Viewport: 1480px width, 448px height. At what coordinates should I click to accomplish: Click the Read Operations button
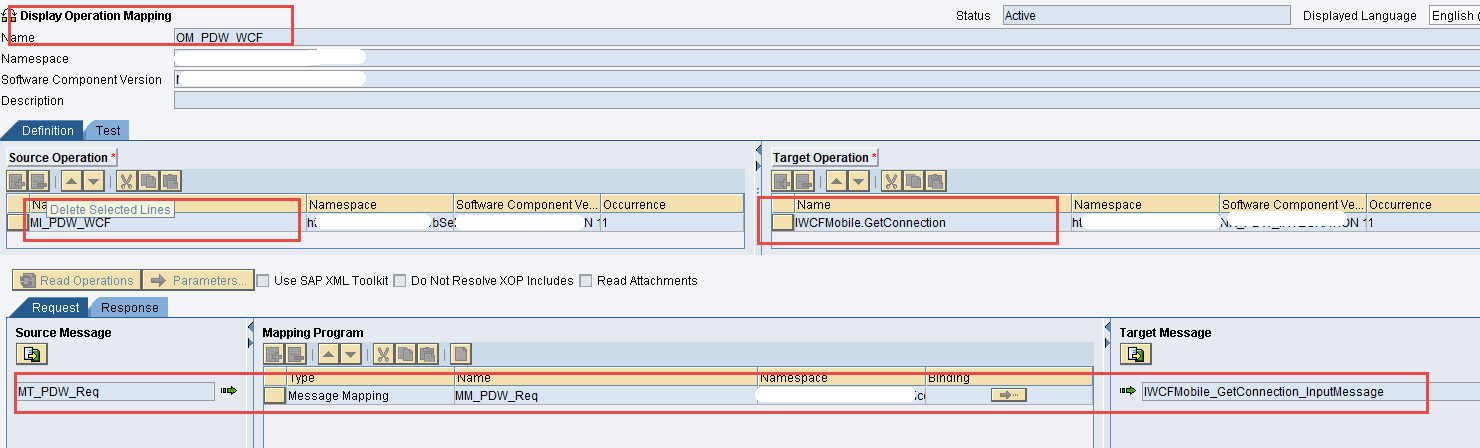tap(76, 281)
